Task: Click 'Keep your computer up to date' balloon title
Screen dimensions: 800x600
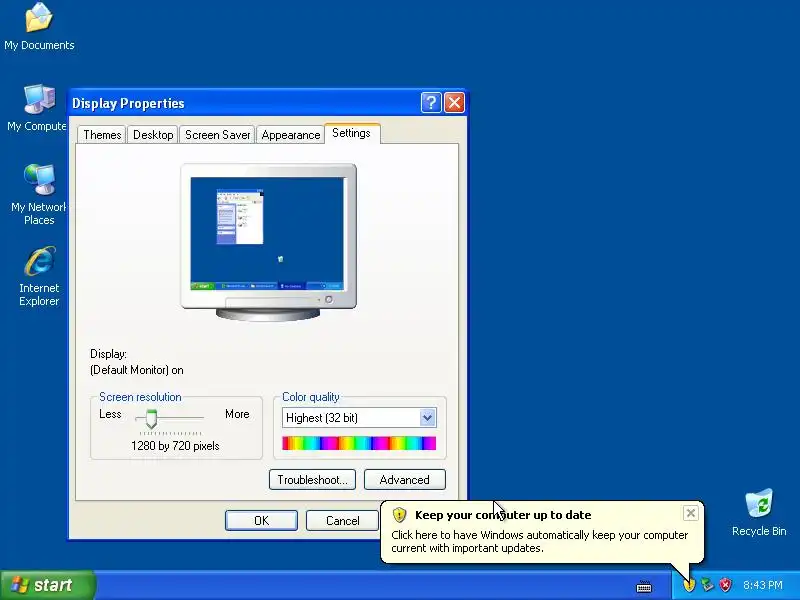Action: pyautogui.click(x=503, y=515)
